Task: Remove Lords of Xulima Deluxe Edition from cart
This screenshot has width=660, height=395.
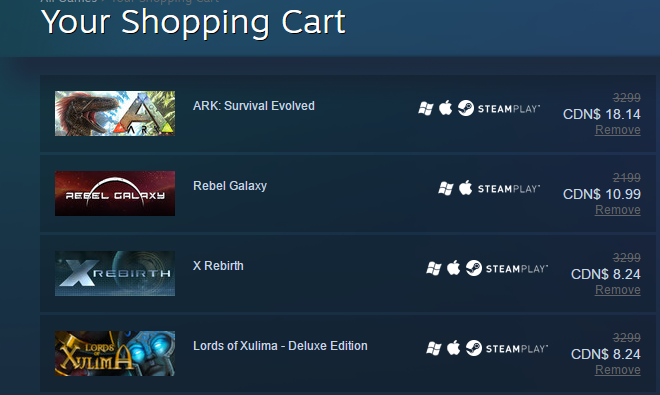Action: [617, 370]
